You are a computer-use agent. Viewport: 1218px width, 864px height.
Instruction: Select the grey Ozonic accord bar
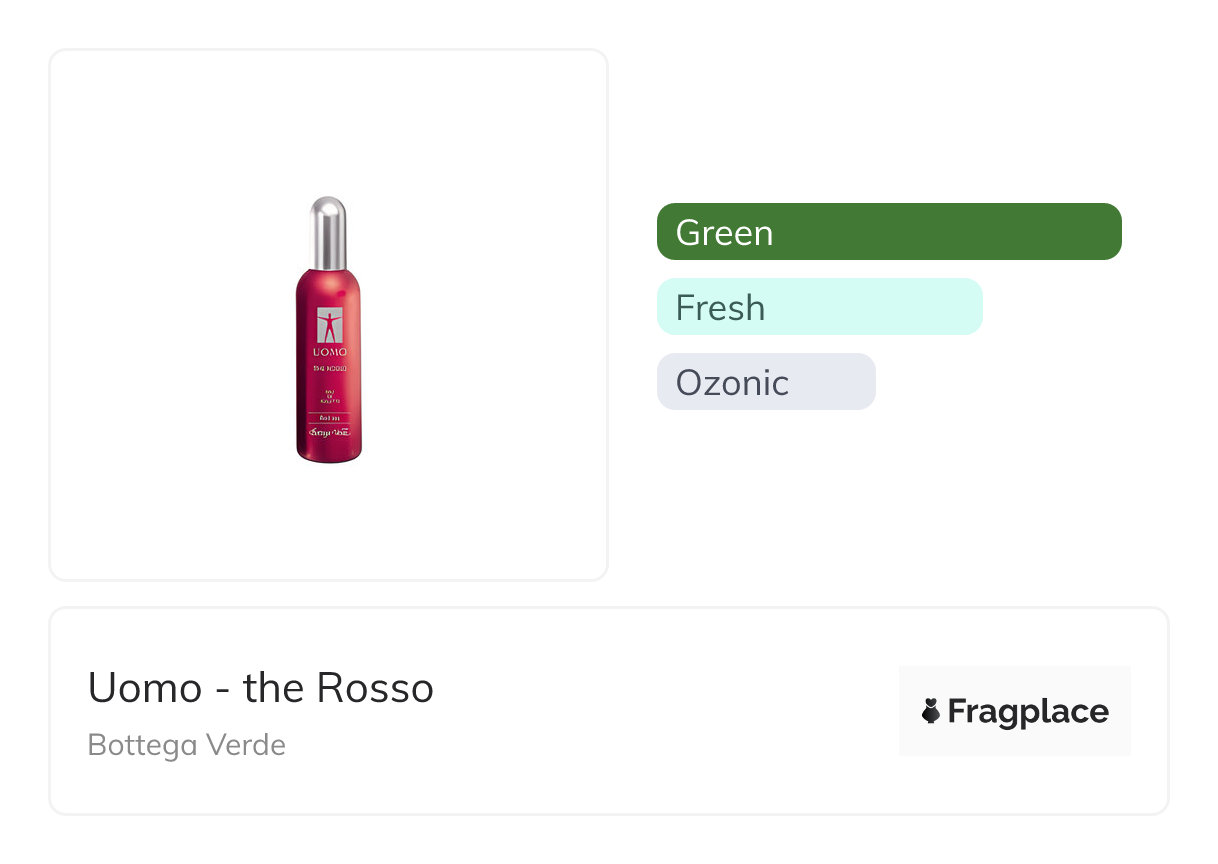[x=766, y=382]
